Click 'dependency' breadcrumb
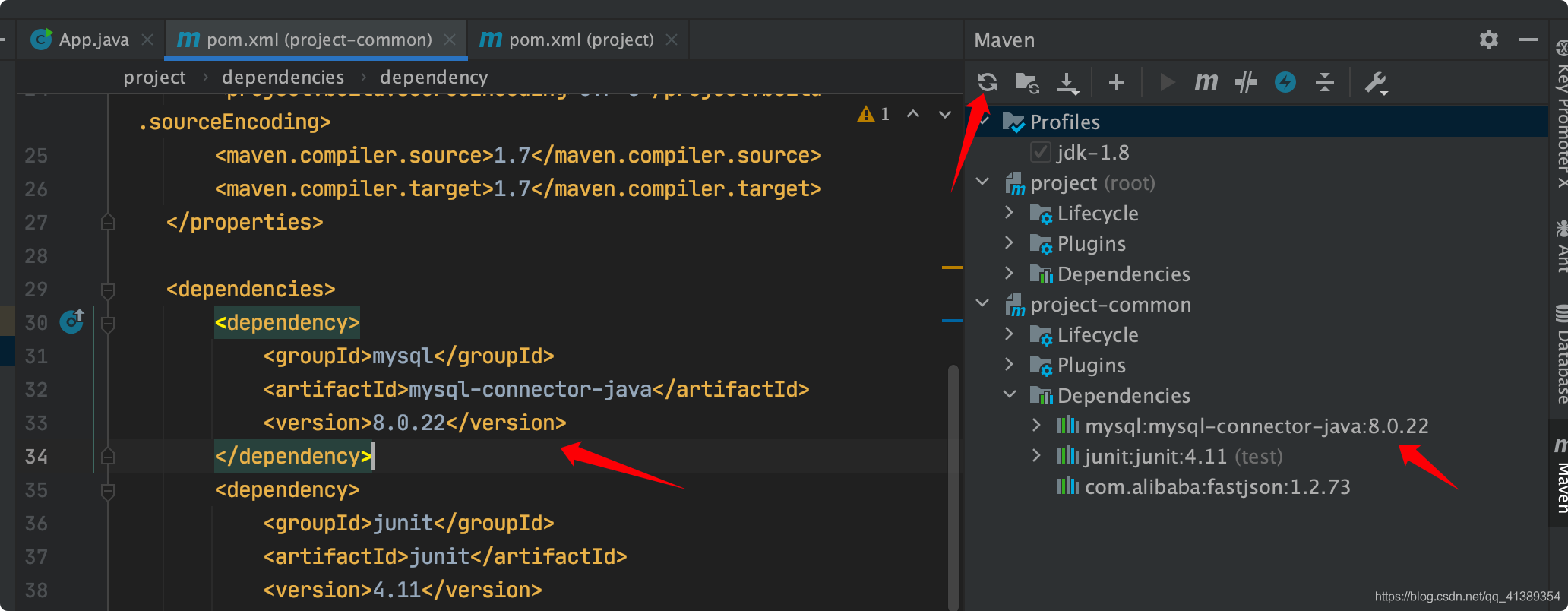 434,78
